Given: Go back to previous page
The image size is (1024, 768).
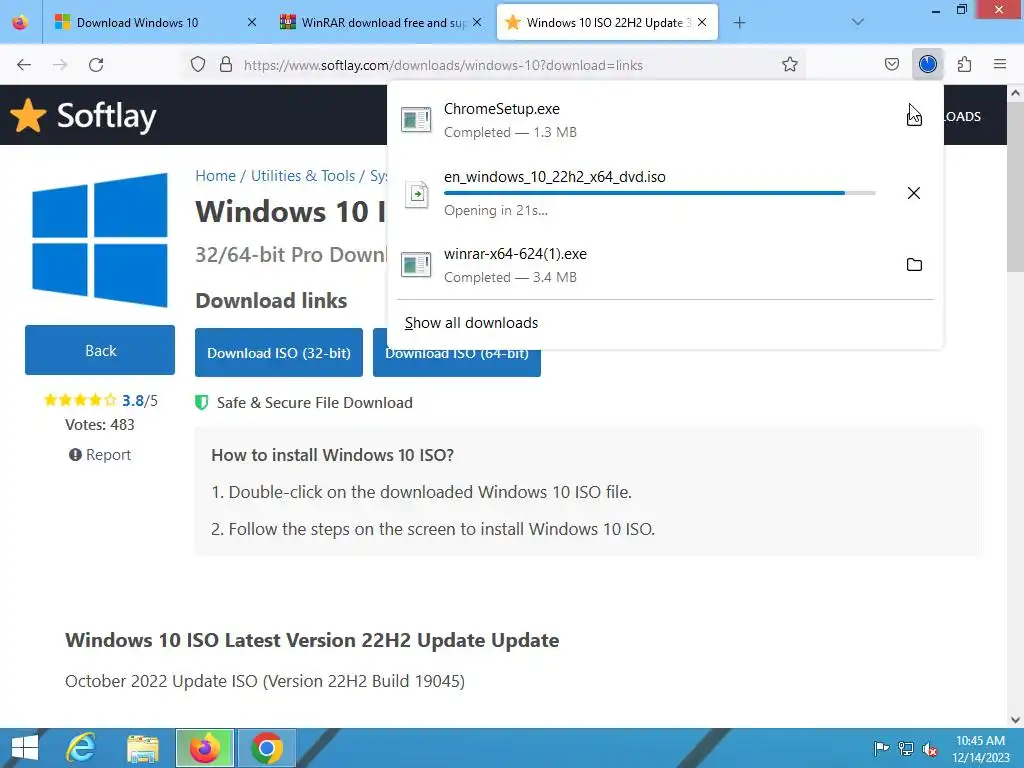Looking at the screenshot, I should tap(24, 65).
